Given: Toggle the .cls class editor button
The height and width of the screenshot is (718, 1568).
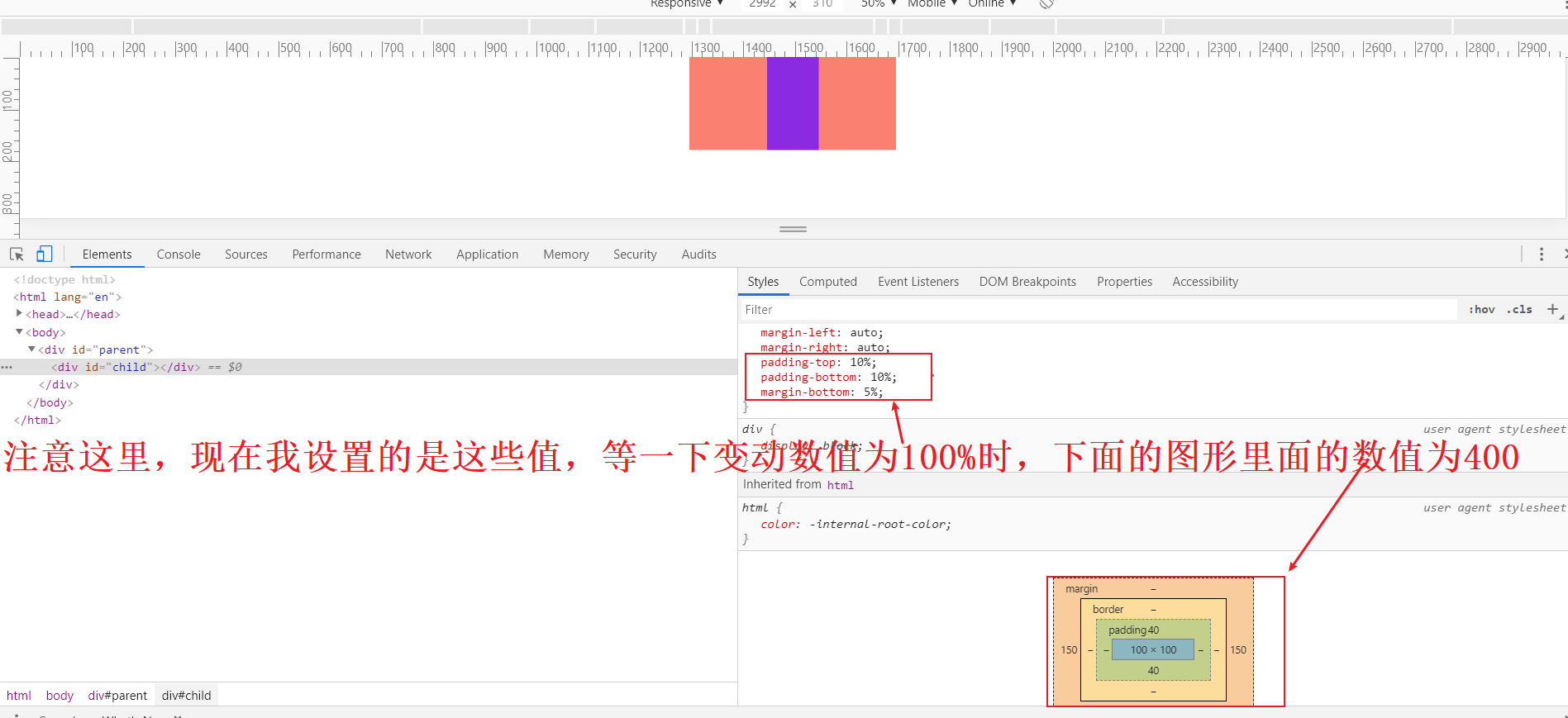Looking at the screenshot, I should pos(1519,310).
